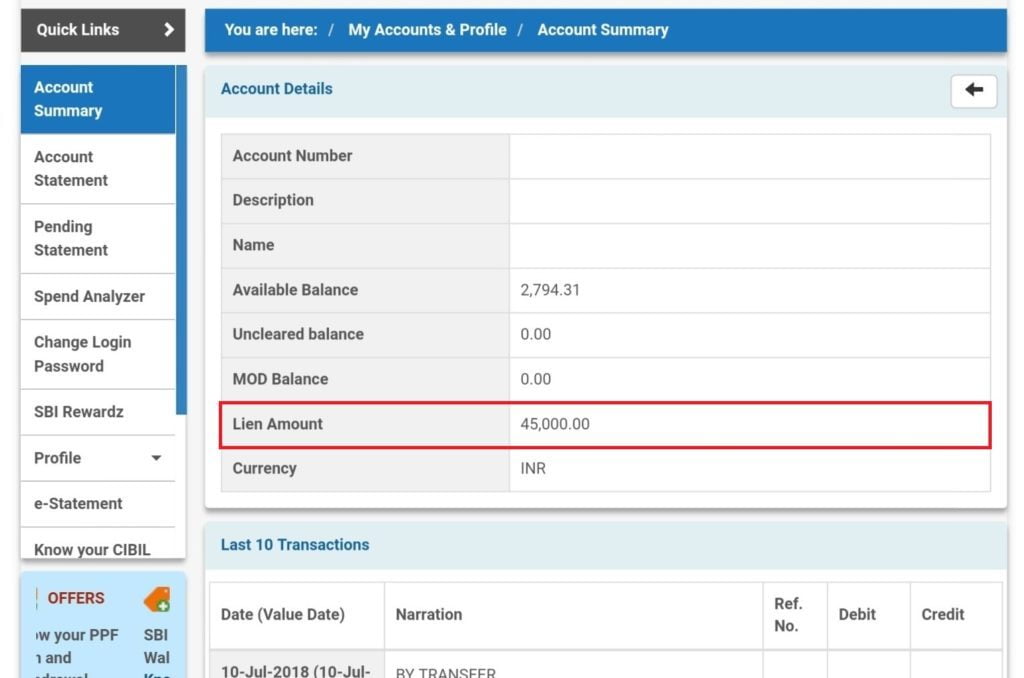Open SBI Rewardz
The height and width of the screenshot is (678, 1024).
click(98, 412)
